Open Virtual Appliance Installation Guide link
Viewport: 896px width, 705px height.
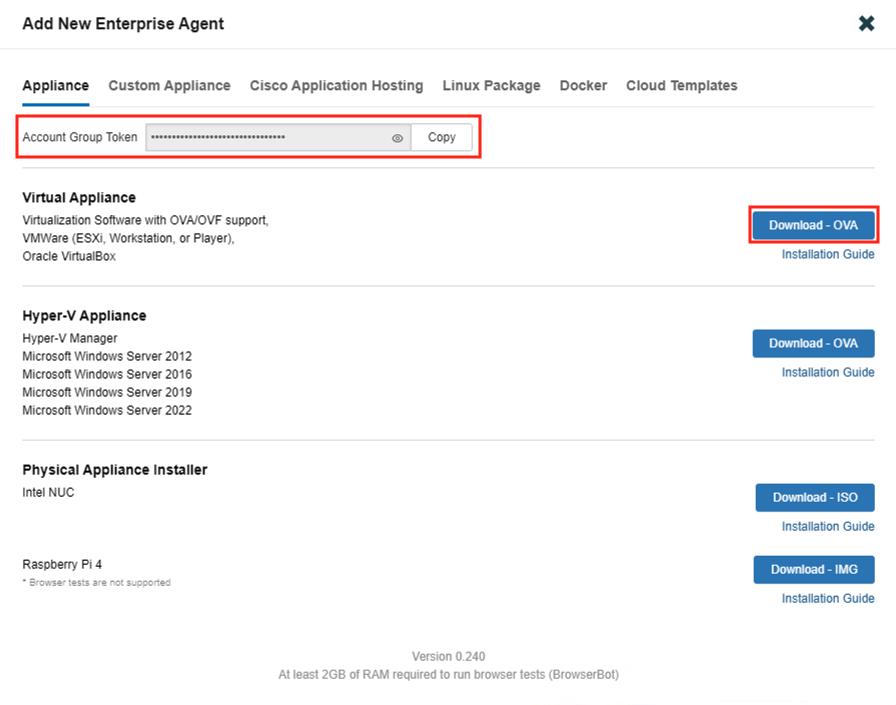827,254
